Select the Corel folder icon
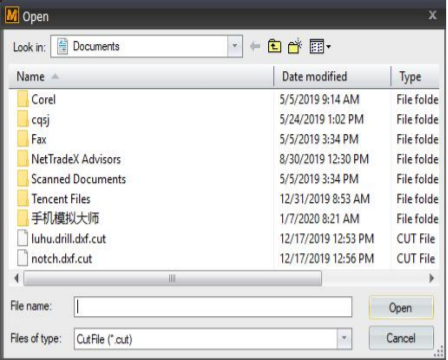The image size is (448, 360). pos(22,99)
